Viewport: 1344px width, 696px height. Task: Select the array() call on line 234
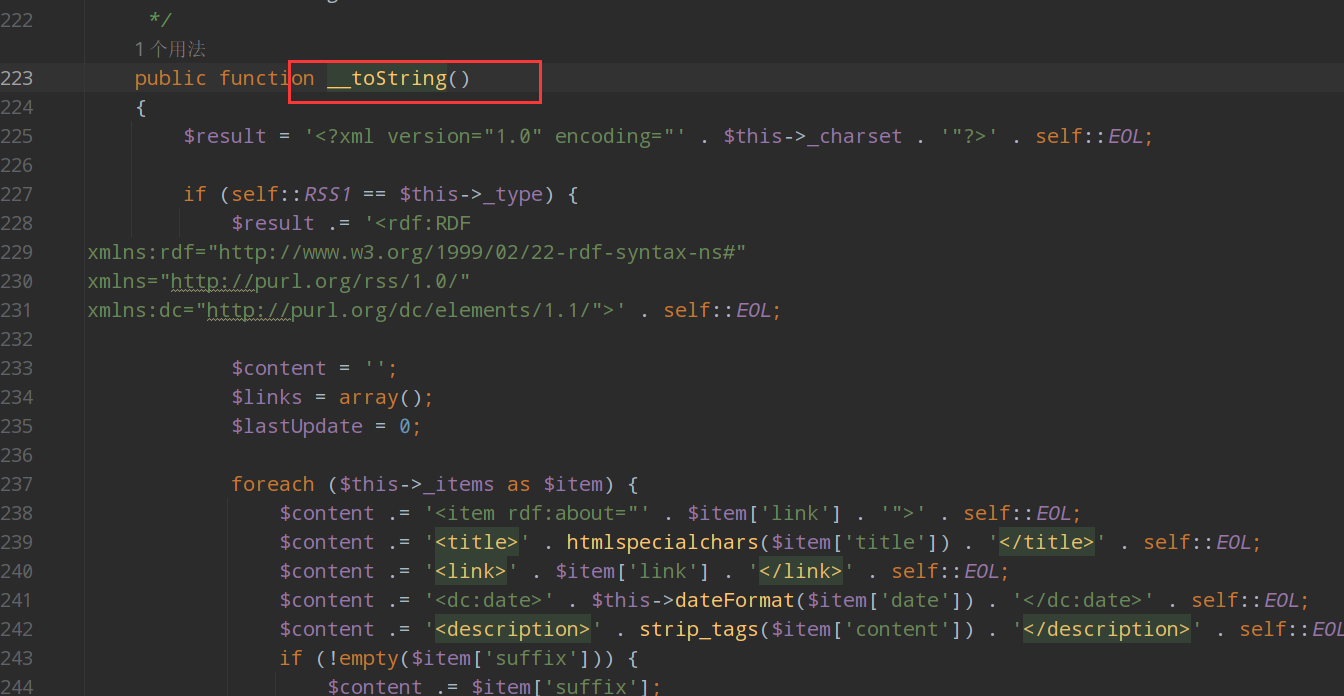(381, 397)
